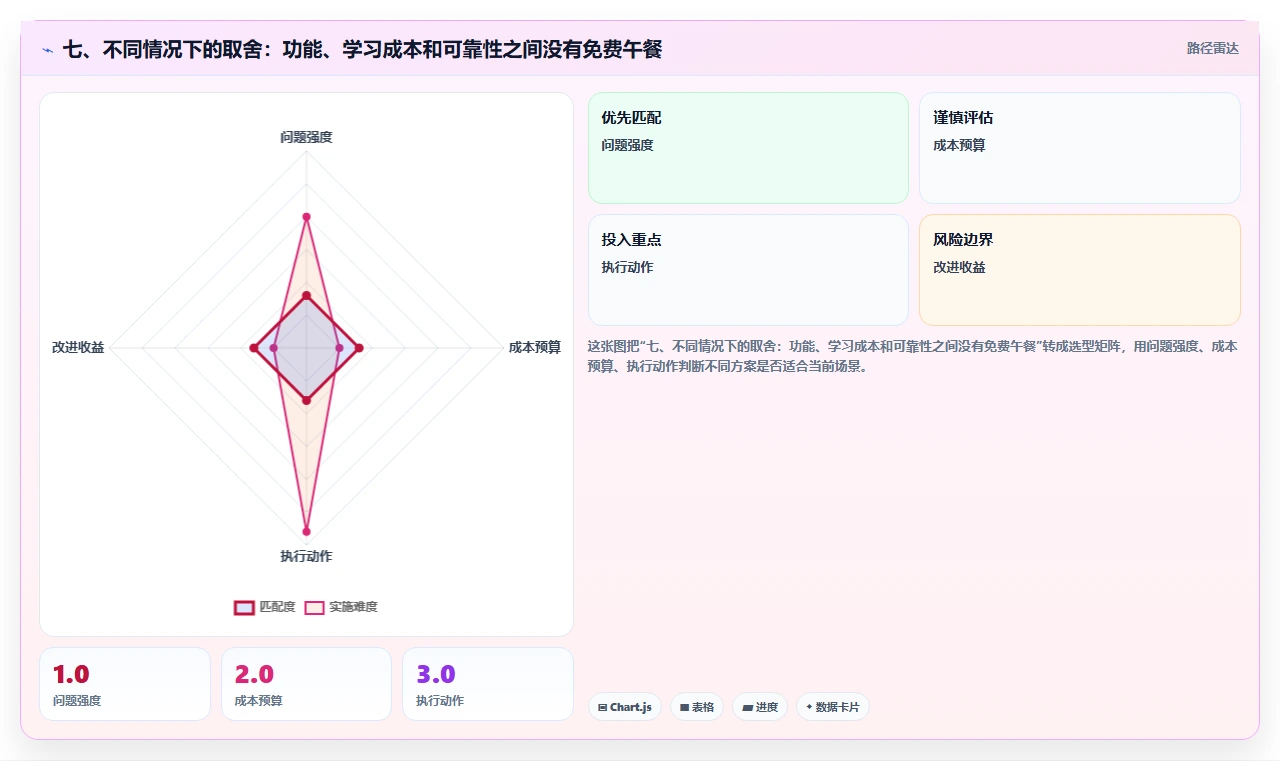Click the description paragraph beginning 这张图把
Image resolution: width=1280 pixels, height=761 pixels.
pos(913,356)
